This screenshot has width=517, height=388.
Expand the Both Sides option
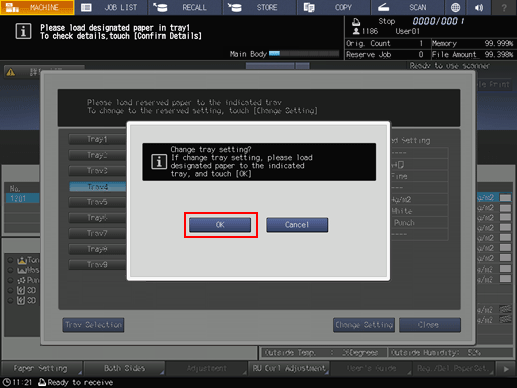tap(124, 368)
